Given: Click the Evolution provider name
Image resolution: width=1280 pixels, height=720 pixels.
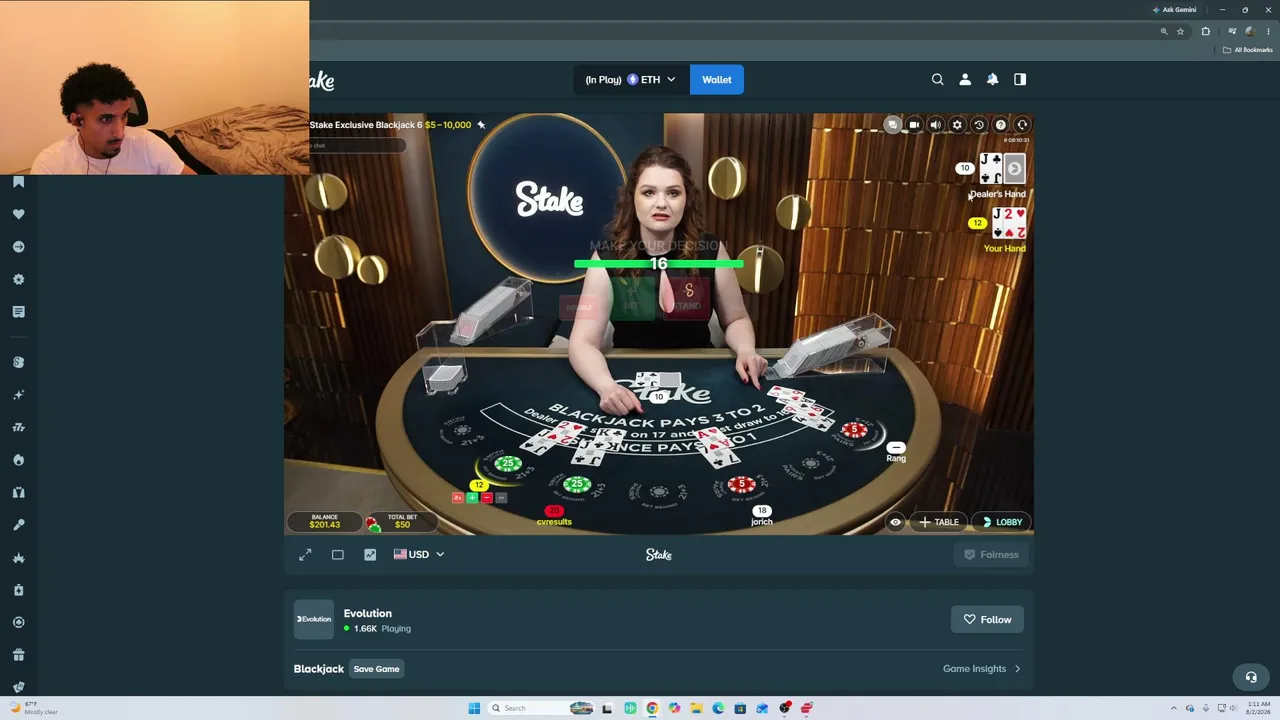Looking at the screenshot, I should tap(367, 613).
